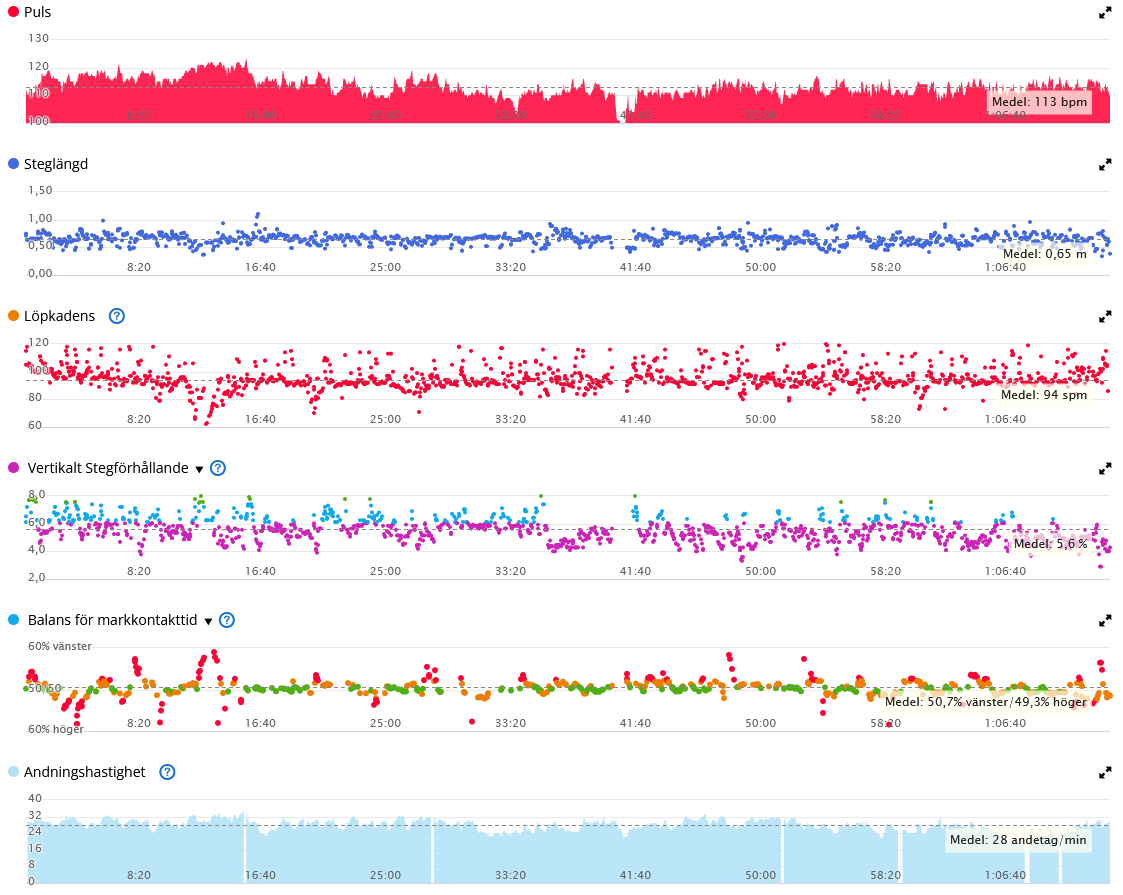
Task: Click the Vertikalt Stegförhållande title
Action: pos(108,468)
